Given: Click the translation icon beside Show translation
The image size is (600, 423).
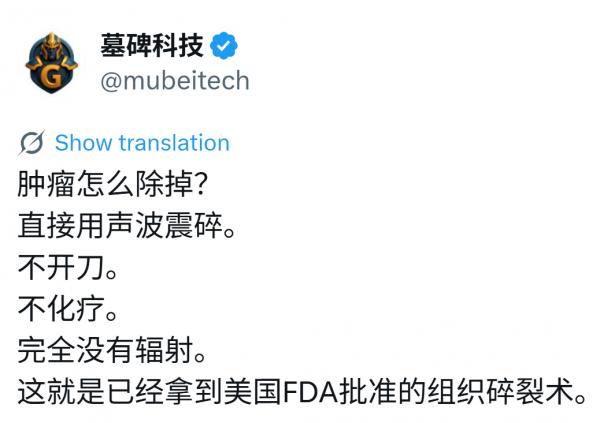Looking at the screenshot, I should (32, 143).
